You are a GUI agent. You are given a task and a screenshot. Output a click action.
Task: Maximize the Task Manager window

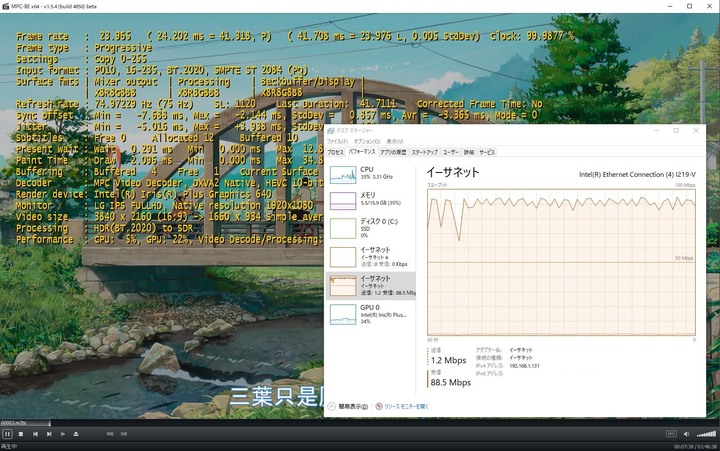676,131
